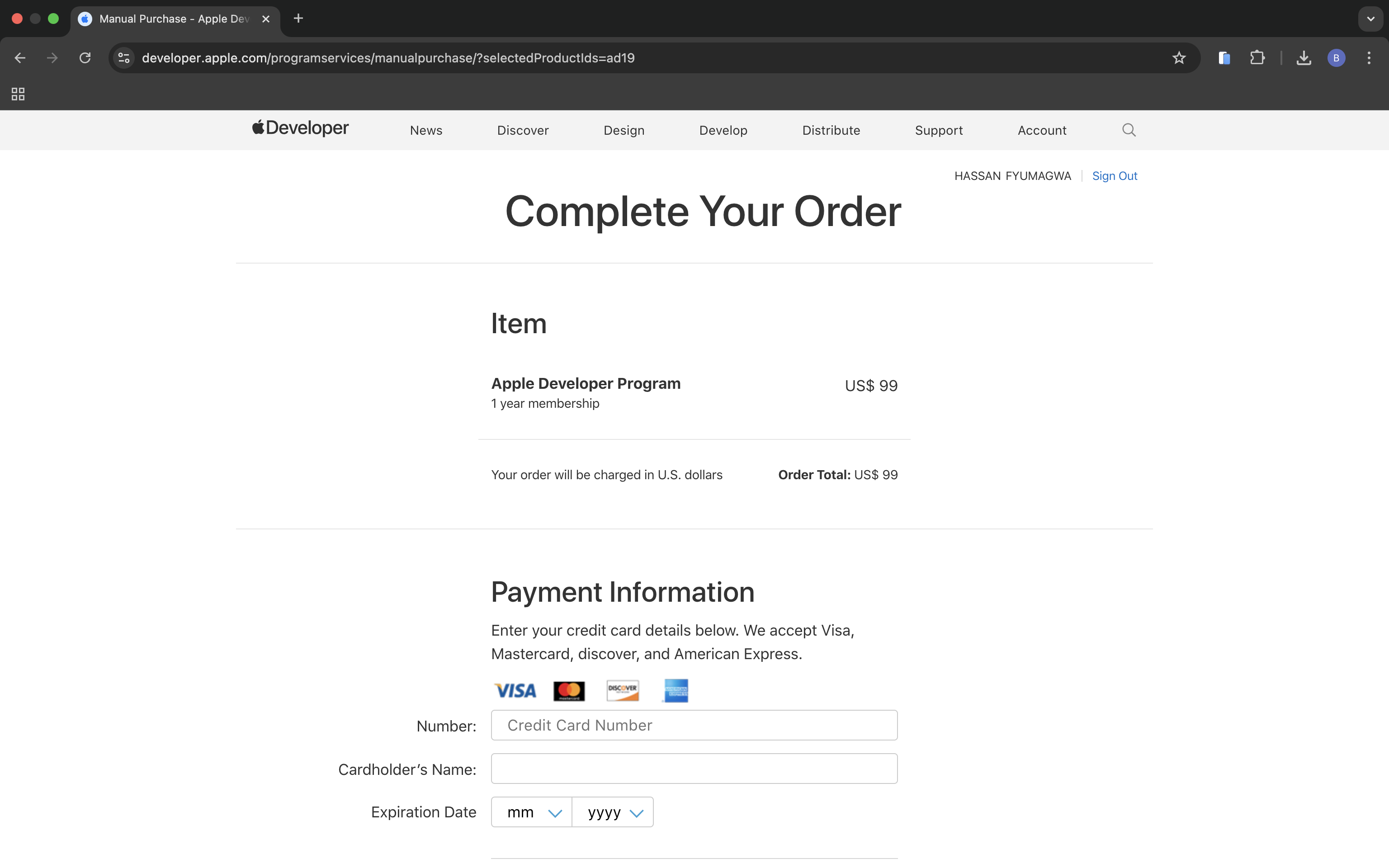Open the Distribute navigation item

[x=831, y=130]
